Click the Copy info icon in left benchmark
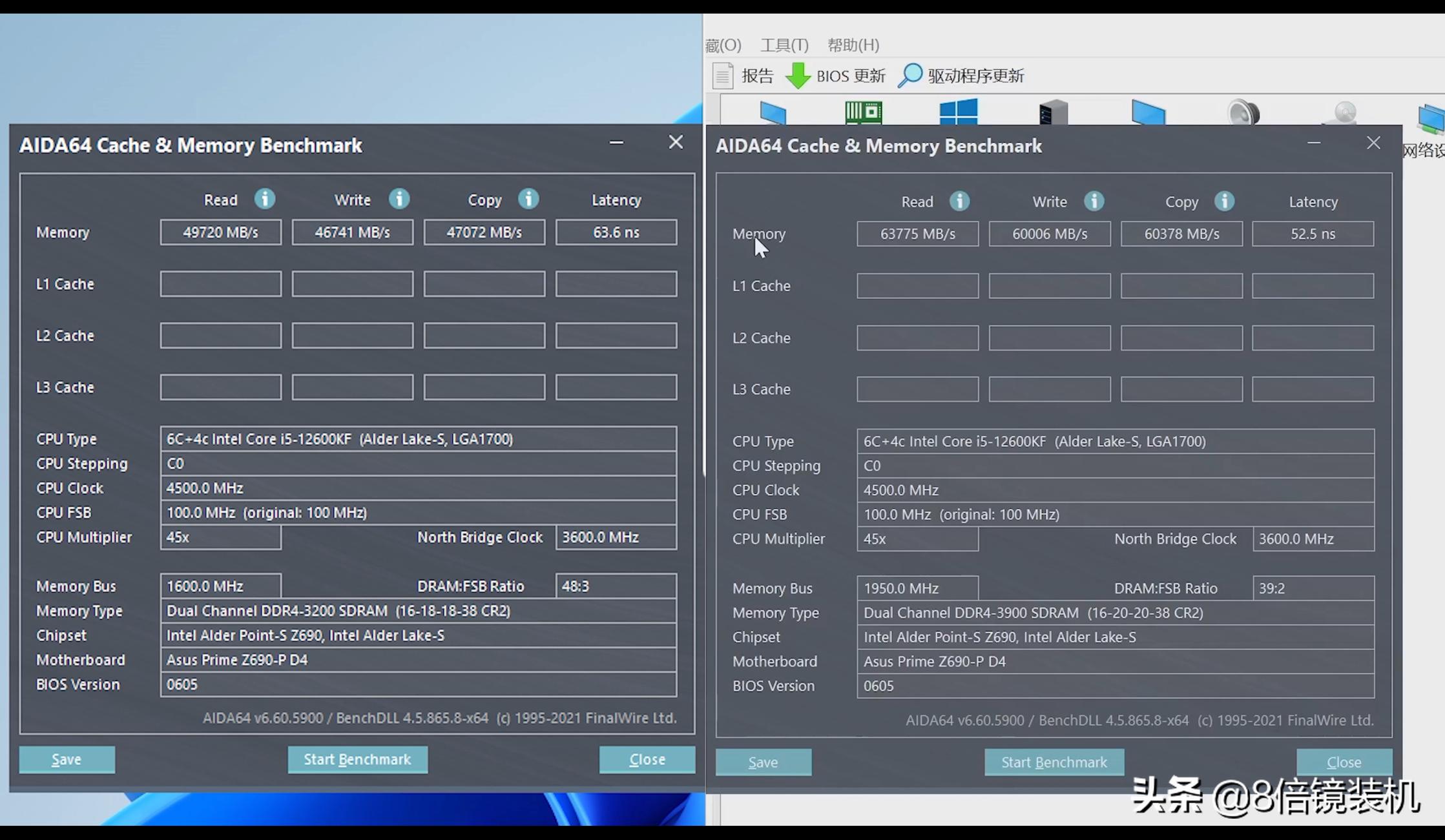Image resolution: width=1445 pixels, height=840 pixels. pyautogui.click(x=528, y=199)
